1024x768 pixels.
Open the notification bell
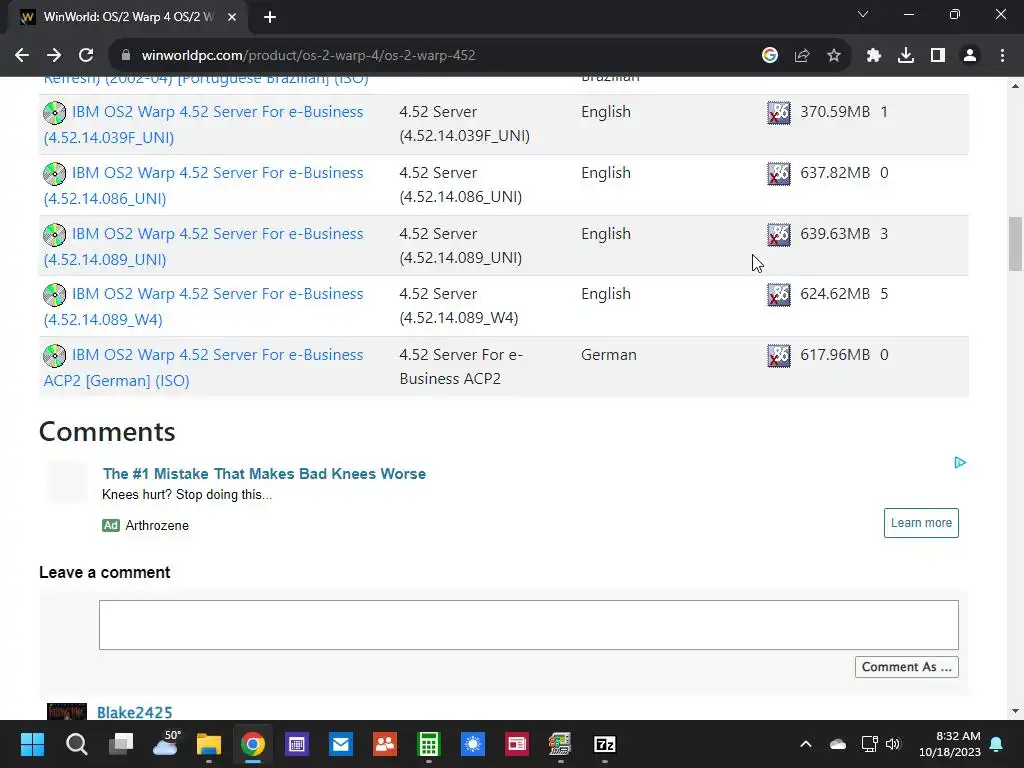pos(997,744)
